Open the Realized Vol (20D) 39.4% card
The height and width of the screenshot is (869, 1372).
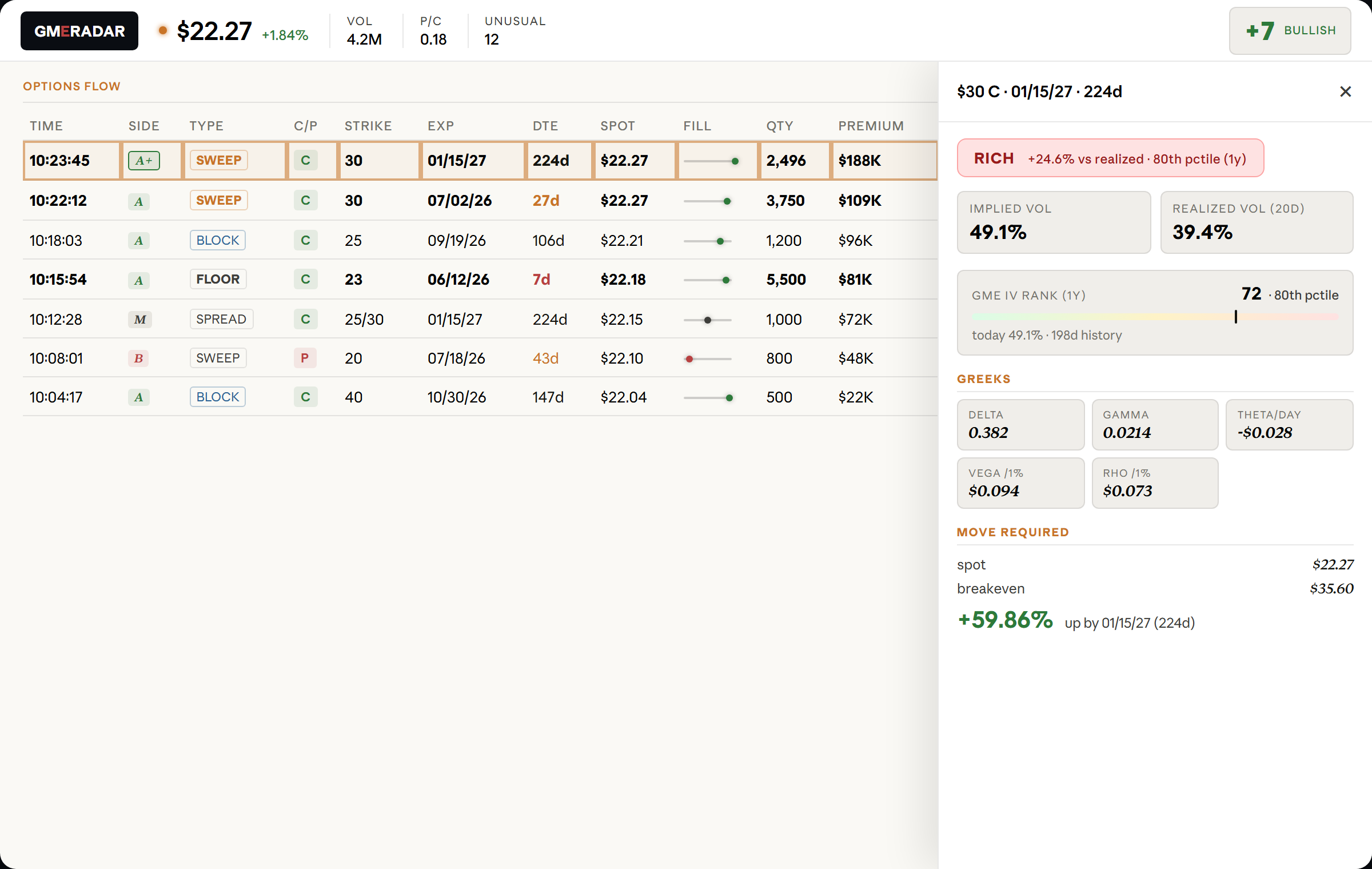(x=1257, y=222)
